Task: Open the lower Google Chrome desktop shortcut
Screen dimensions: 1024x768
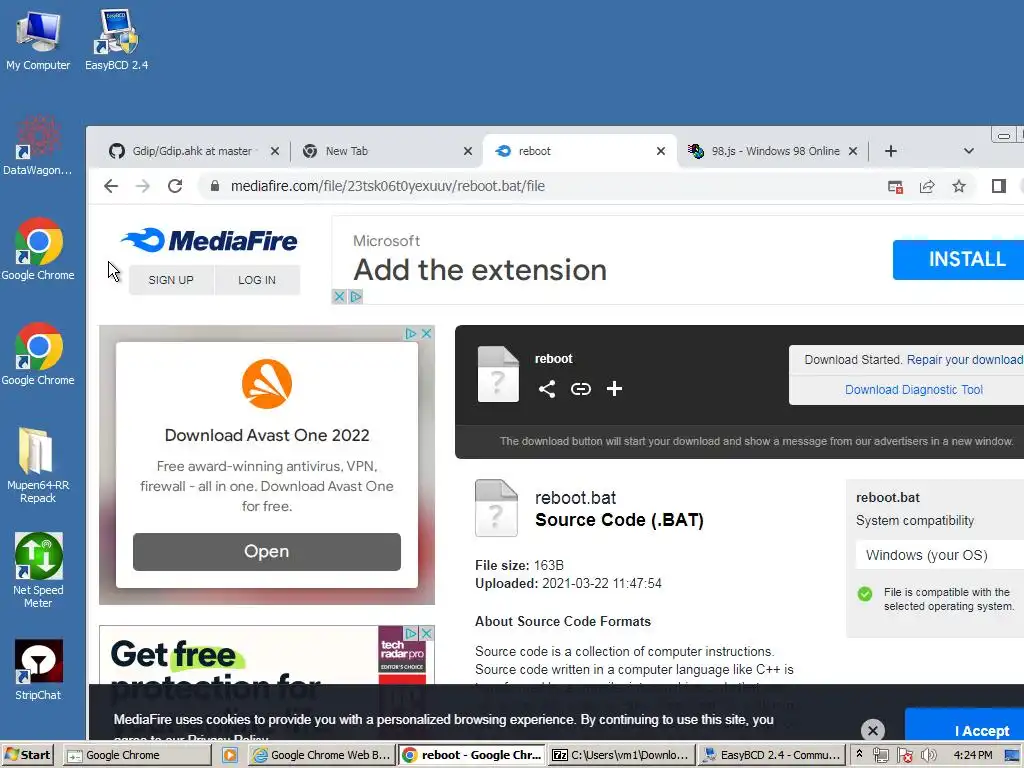Action: tap(38, 354)
